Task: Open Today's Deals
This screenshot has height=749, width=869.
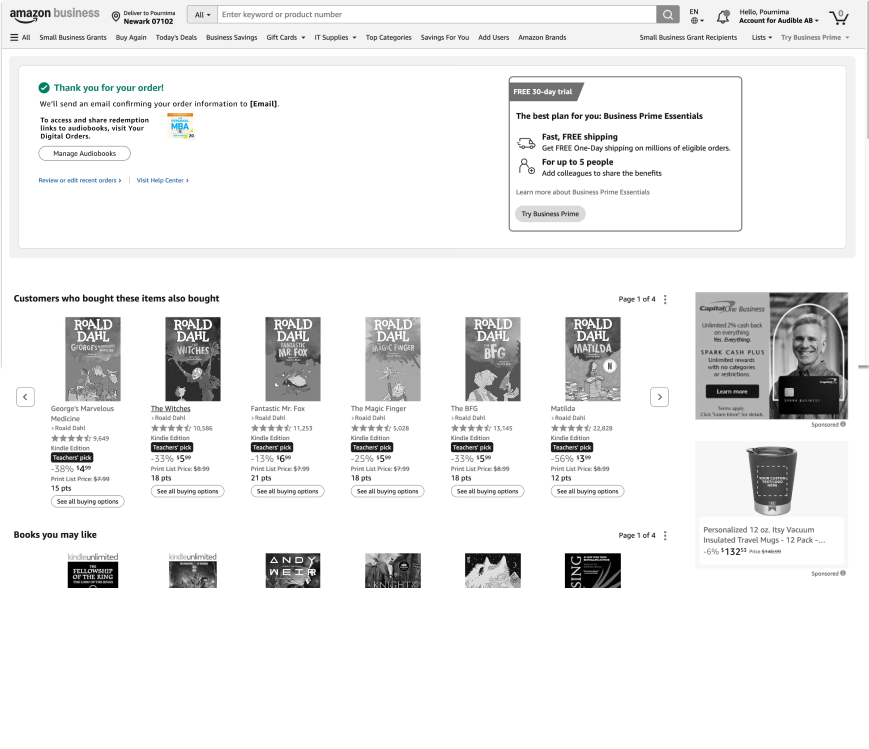Action: point(176,38)
